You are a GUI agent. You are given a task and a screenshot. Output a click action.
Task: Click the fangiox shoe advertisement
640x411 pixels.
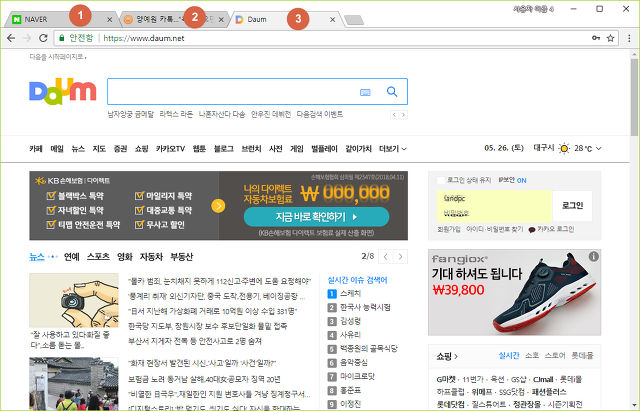[514, 292]
